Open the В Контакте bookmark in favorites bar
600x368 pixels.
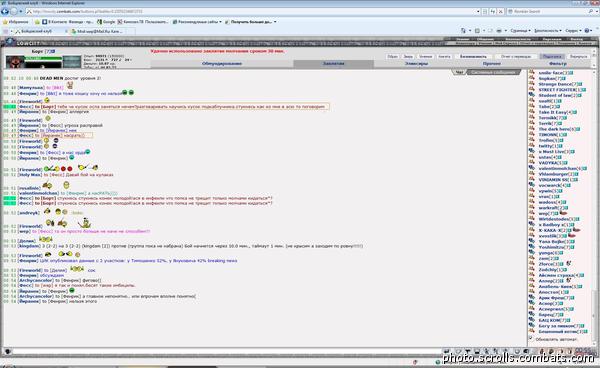(67, 22)
